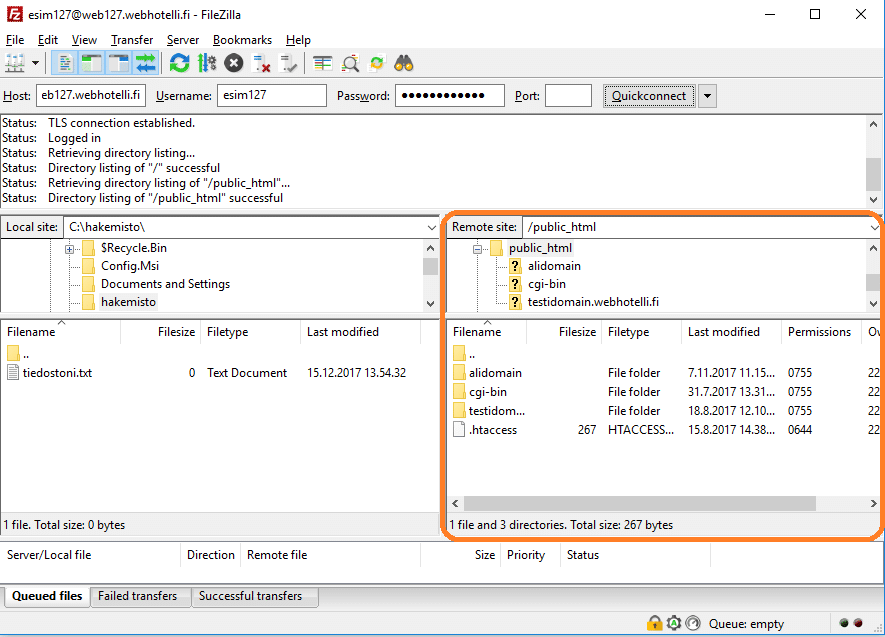Open the Bookmarks menu
The image size is (885, 637).
[242, 40]
